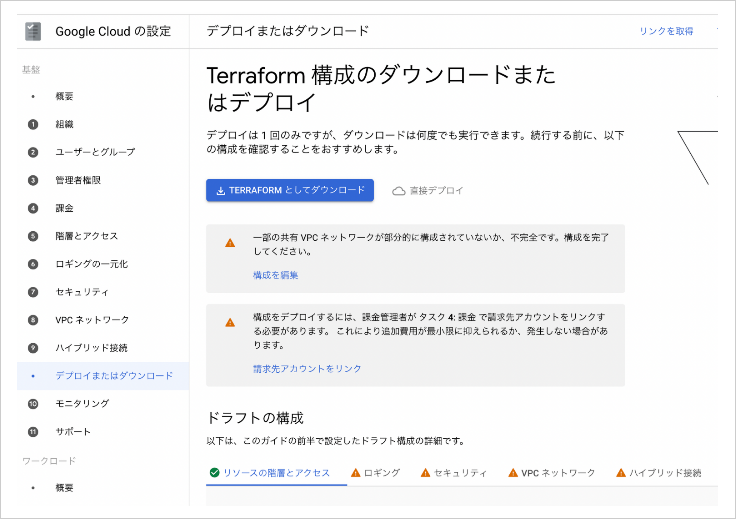Click the Google Cloud setup checklist icon
Viewport: 736px width, 519px height.
[x=33, y=31]
